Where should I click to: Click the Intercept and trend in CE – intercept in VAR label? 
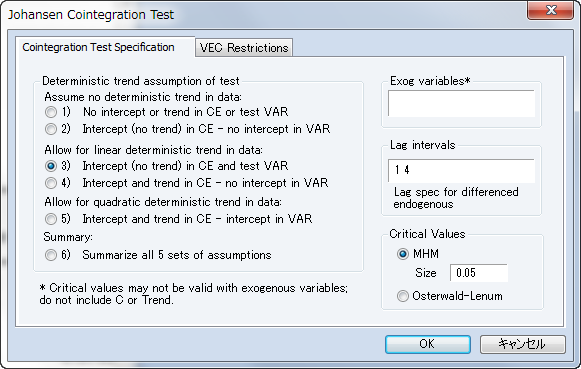coord(197,219)
